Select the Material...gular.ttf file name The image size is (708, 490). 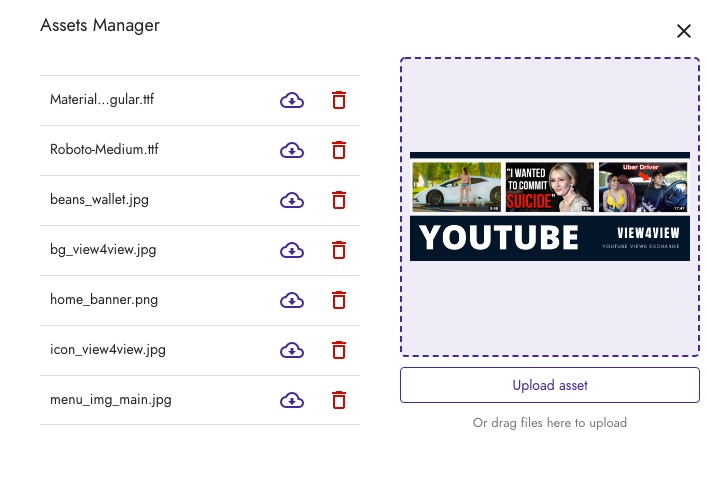coord(102,99)
